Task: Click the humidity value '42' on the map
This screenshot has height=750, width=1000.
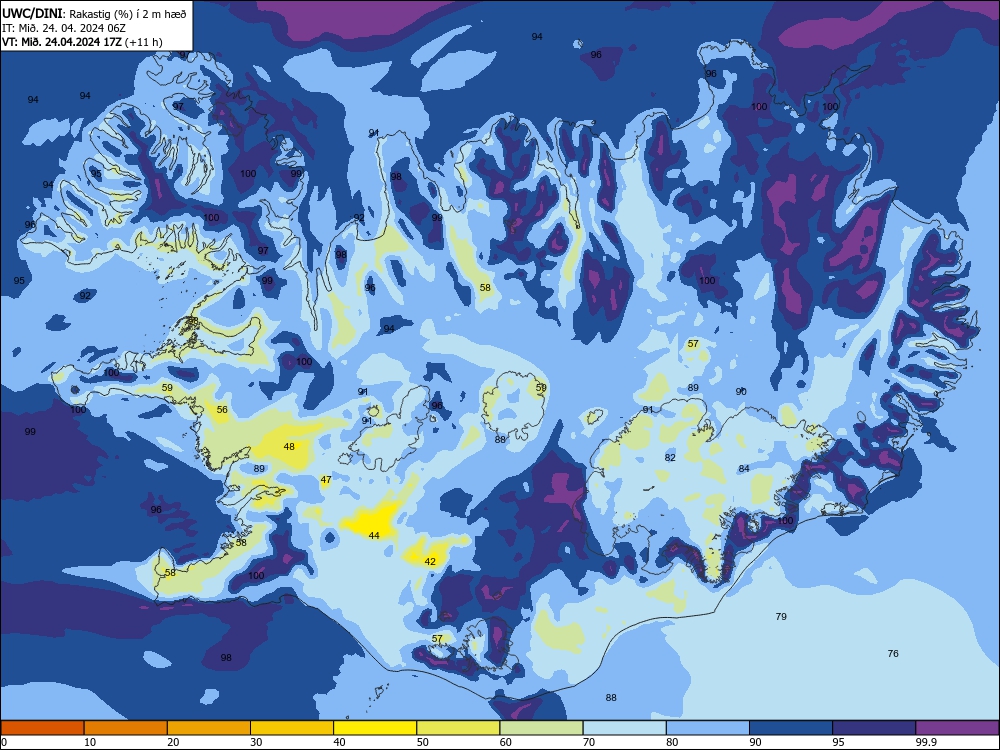Action: pyautogui.click(x=430, y=562)
